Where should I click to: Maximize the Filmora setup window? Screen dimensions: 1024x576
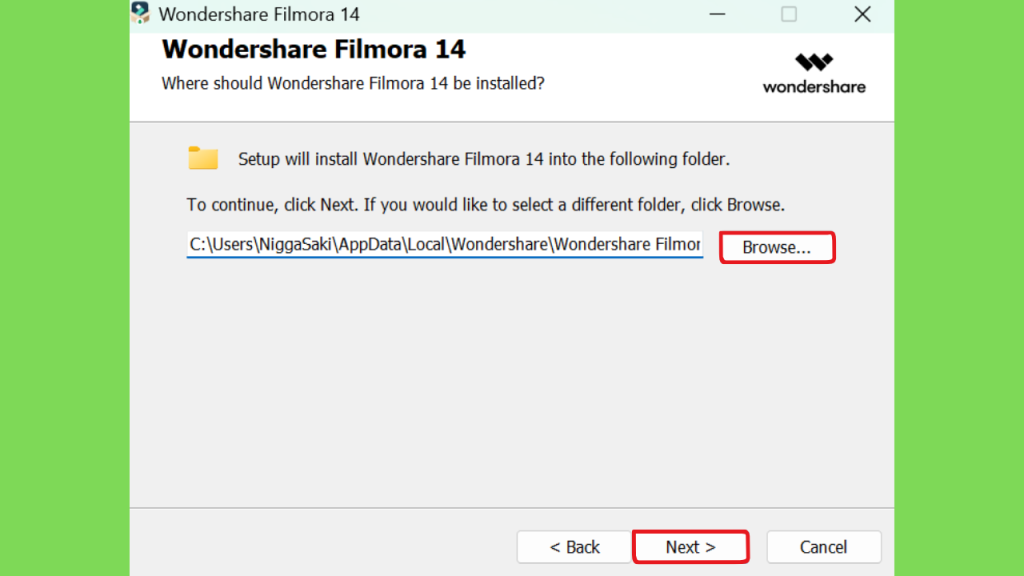pyautogui.click(x=789, y=14)
